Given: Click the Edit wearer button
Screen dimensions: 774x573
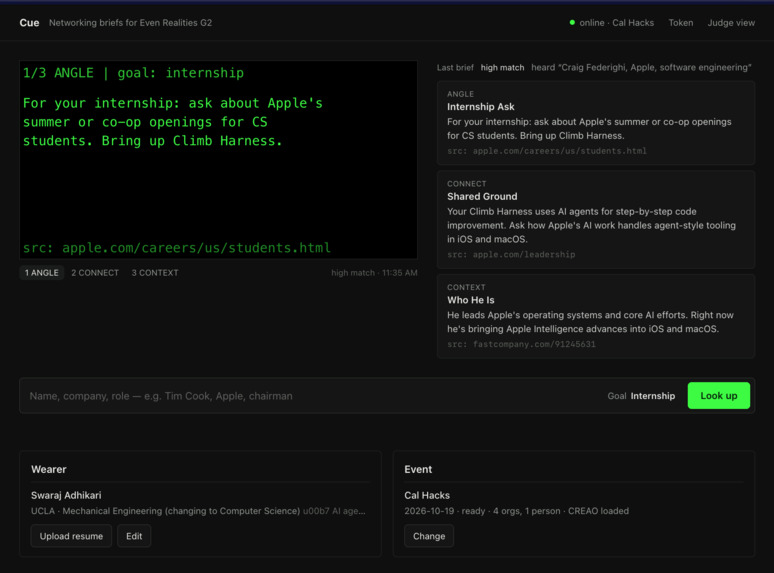Looking at the screenshot, I should pos(134,536).
